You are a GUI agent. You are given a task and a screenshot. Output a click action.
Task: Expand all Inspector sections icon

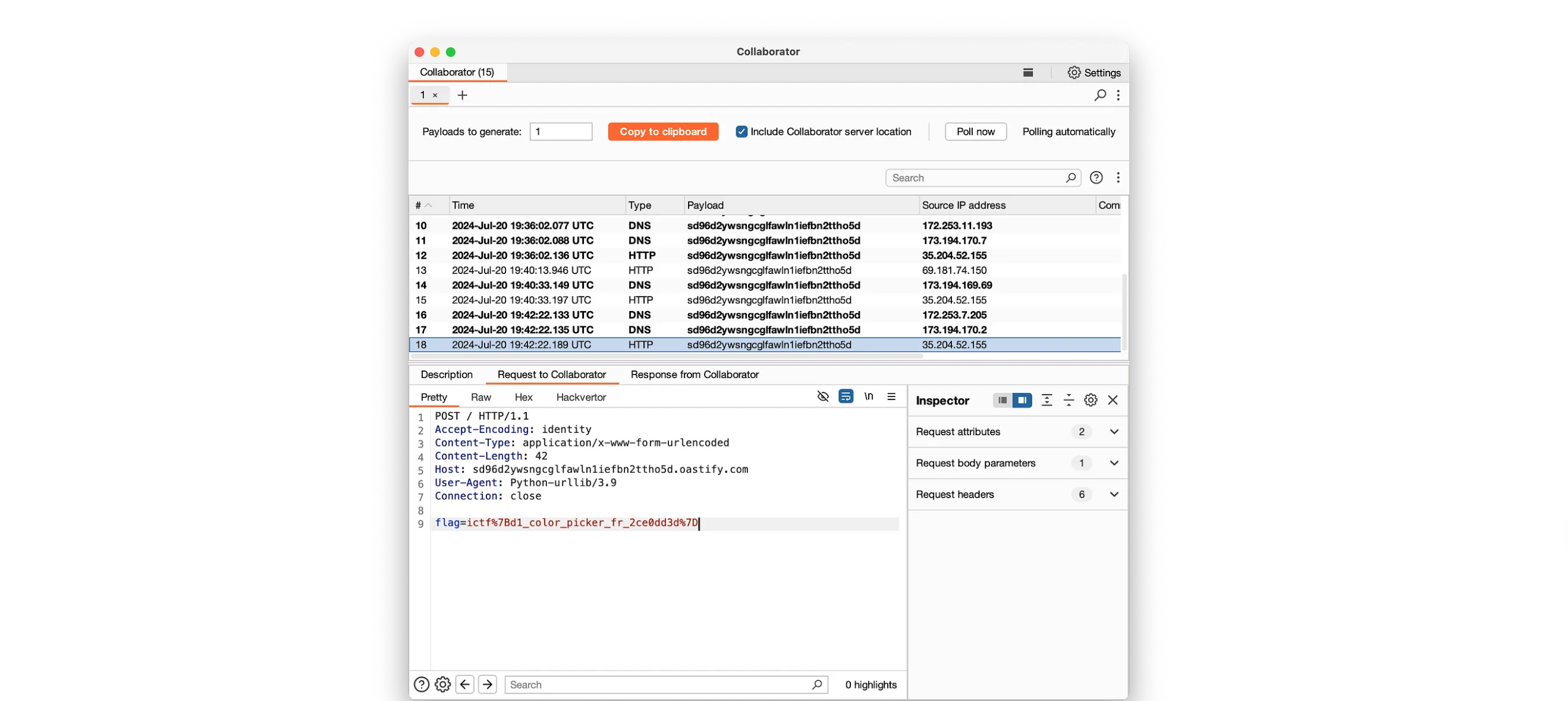pos(1046,400)
